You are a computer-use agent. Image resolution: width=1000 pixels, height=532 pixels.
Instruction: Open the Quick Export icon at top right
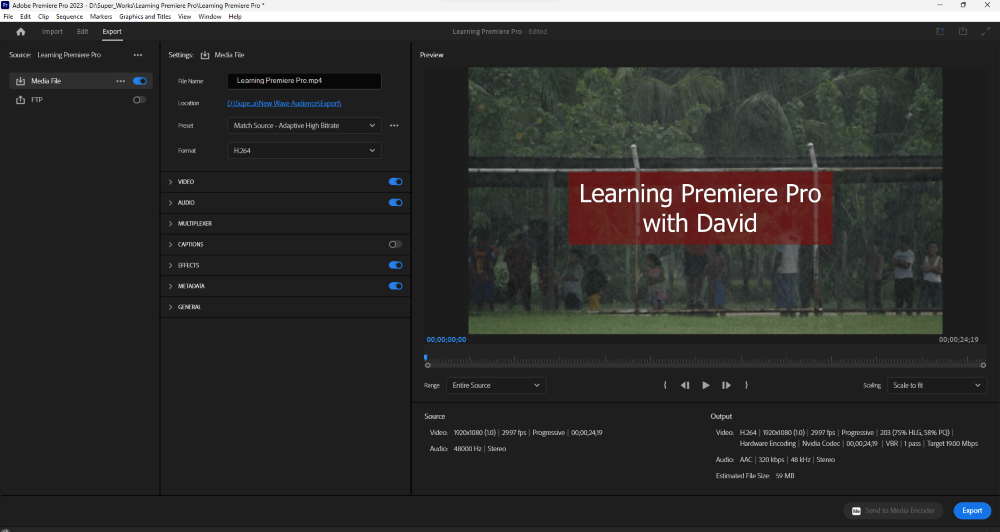coord(962,31)
